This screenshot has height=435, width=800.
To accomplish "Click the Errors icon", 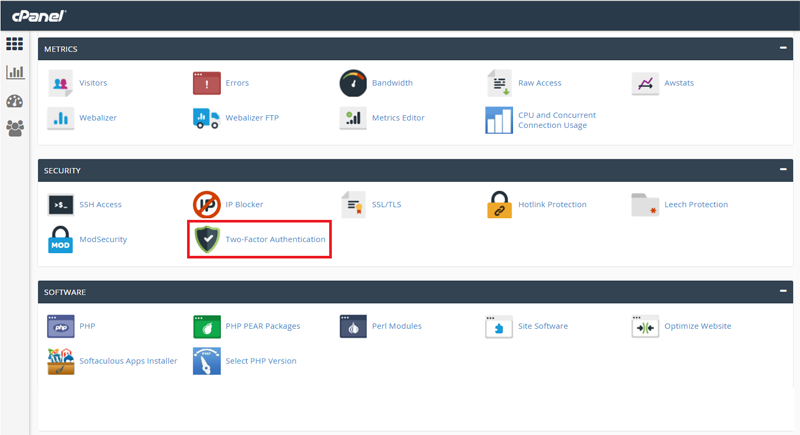I will pyautogui.click(x=207, y=83).
